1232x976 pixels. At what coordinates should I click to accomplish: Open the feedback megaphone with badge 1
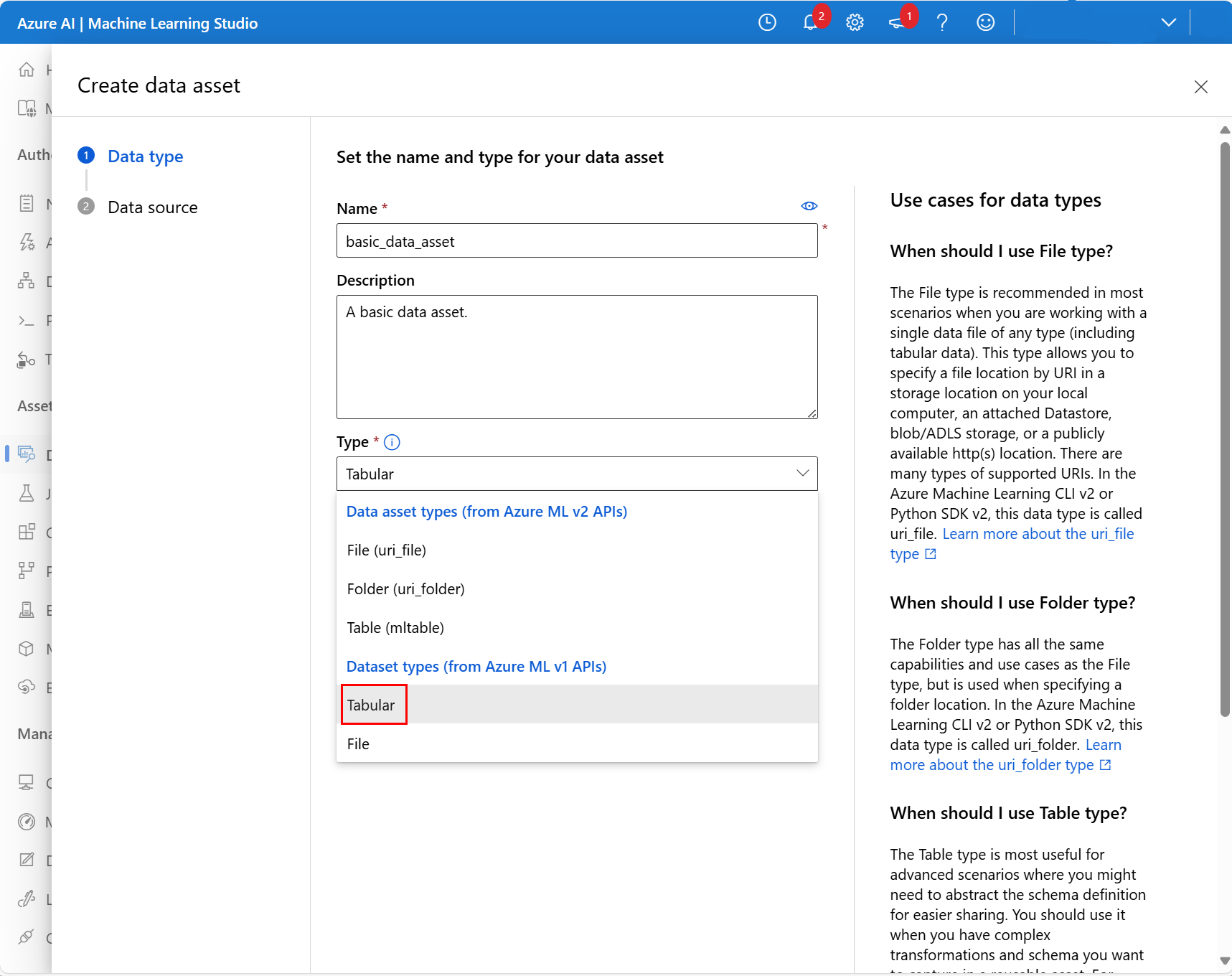(x=897, y=22)
